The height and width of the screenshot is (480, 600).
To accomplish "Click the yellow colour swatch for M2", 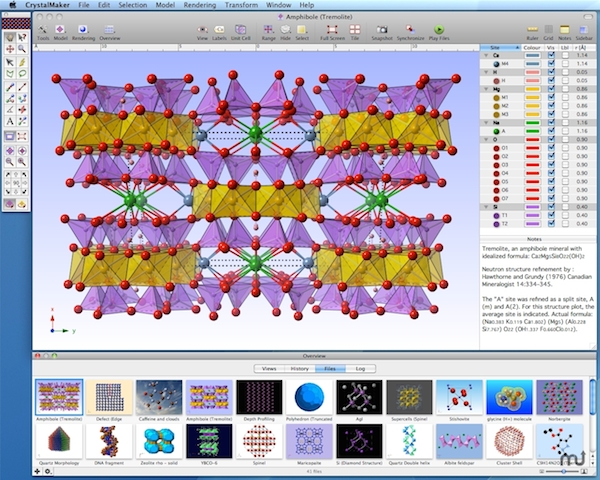I will coord(531,106).
